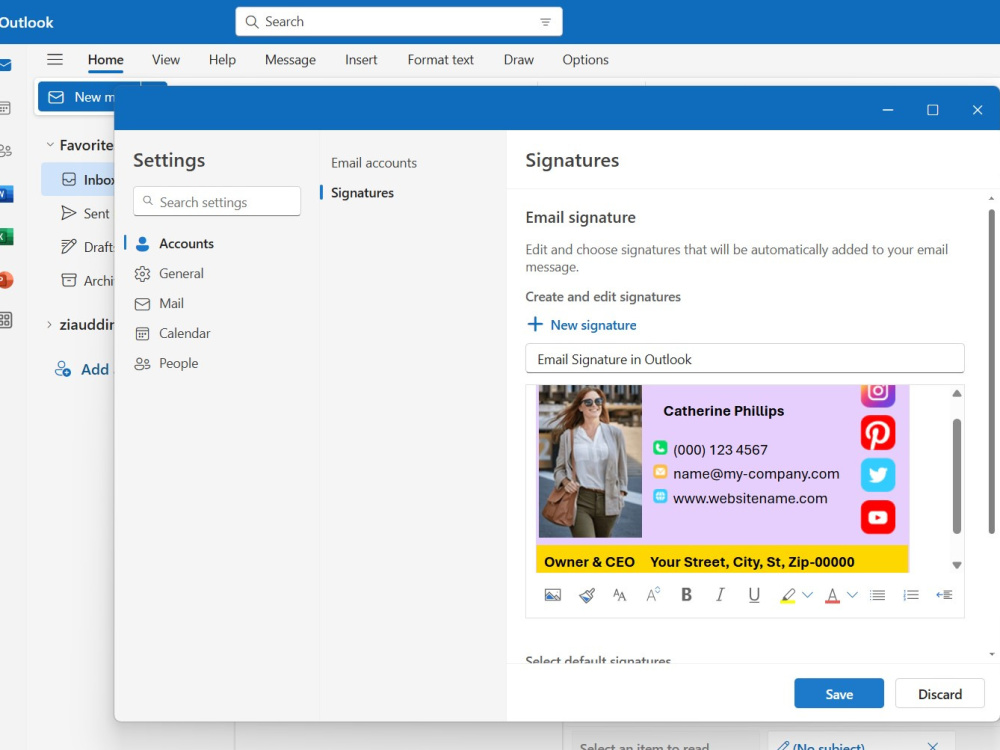Open the search filter options icon
1000x750 pixels.
coord(545,22)
